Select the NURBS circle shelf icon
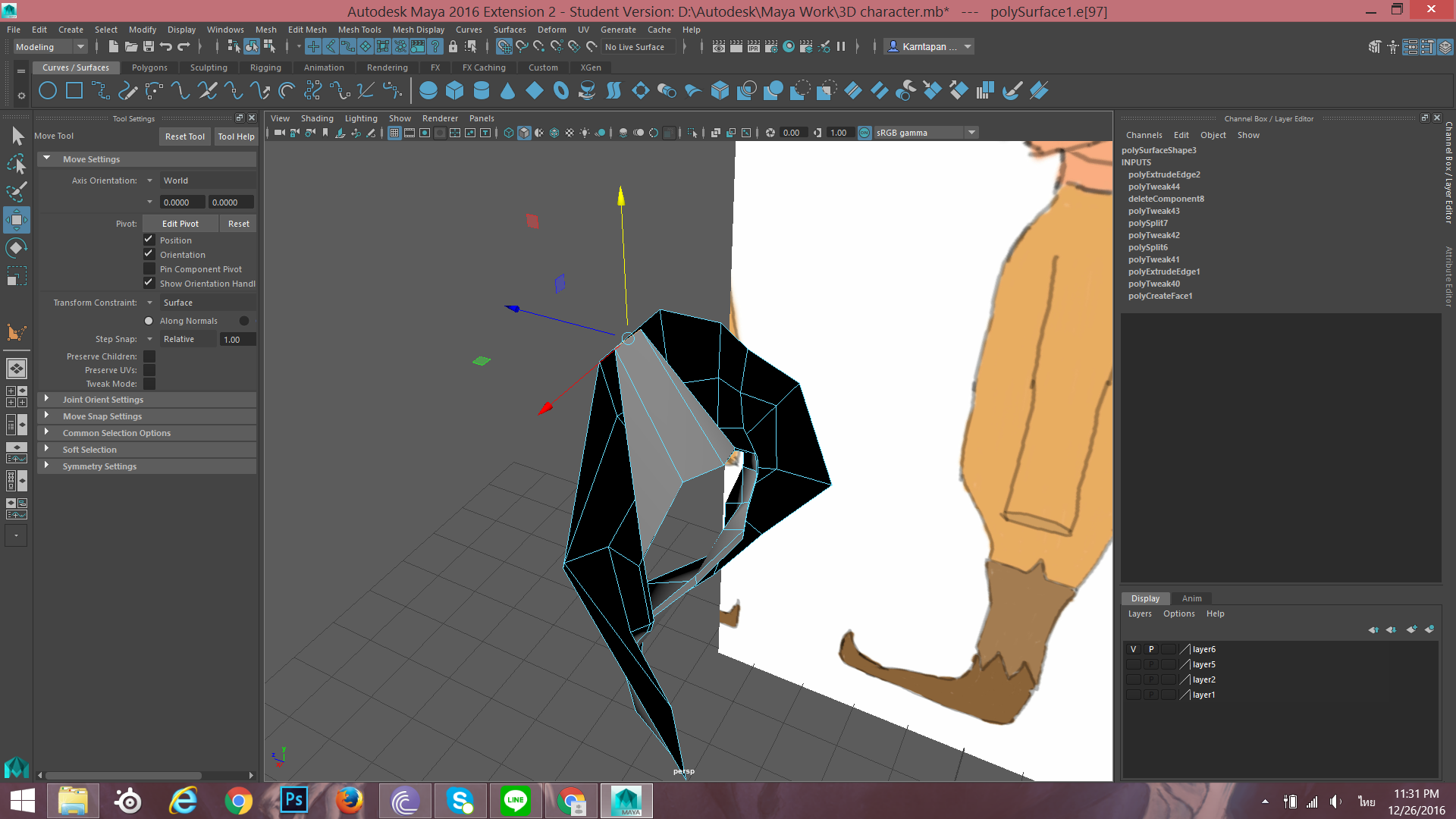This screenshot has width=1456, height=819. coord(48,91)
